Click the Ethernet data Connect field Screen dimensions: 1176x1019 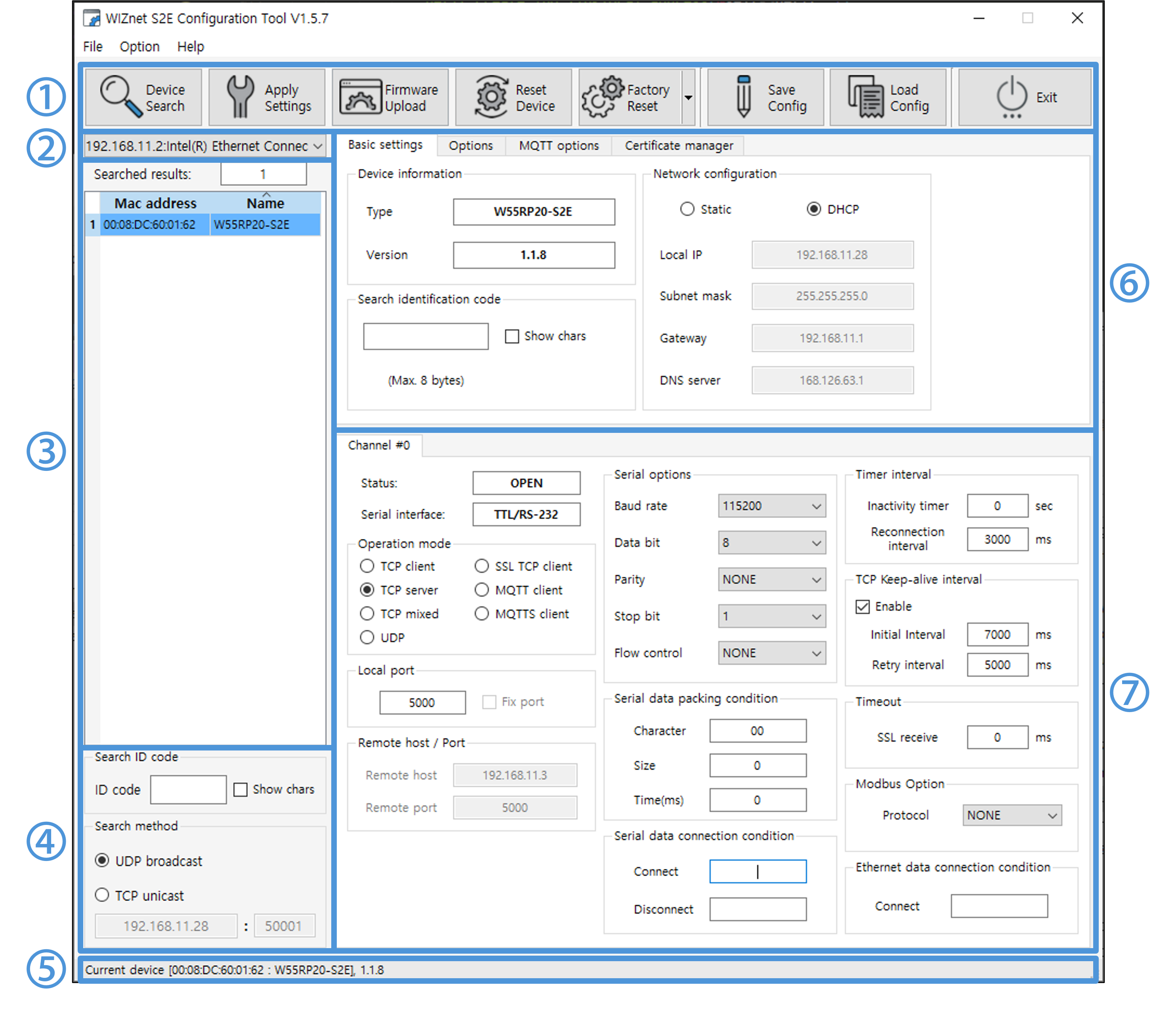999,907
